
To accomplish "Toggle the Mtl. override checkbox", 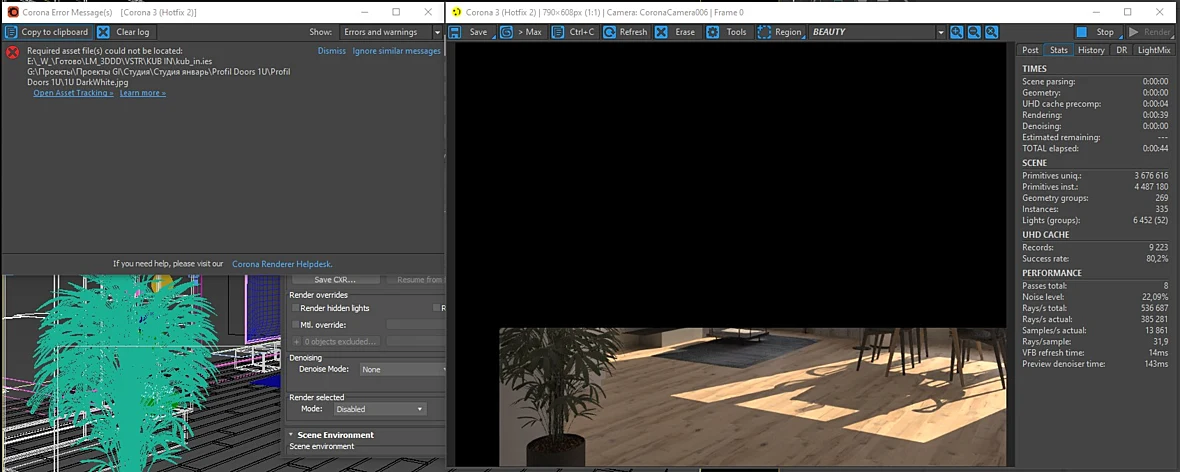I will click(x=296, y=324).
